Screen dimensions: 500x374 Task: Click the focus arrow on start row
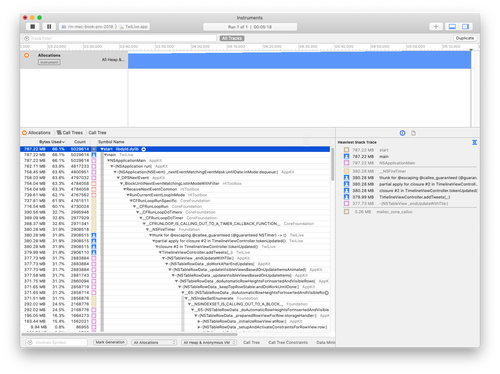[144, 149]
